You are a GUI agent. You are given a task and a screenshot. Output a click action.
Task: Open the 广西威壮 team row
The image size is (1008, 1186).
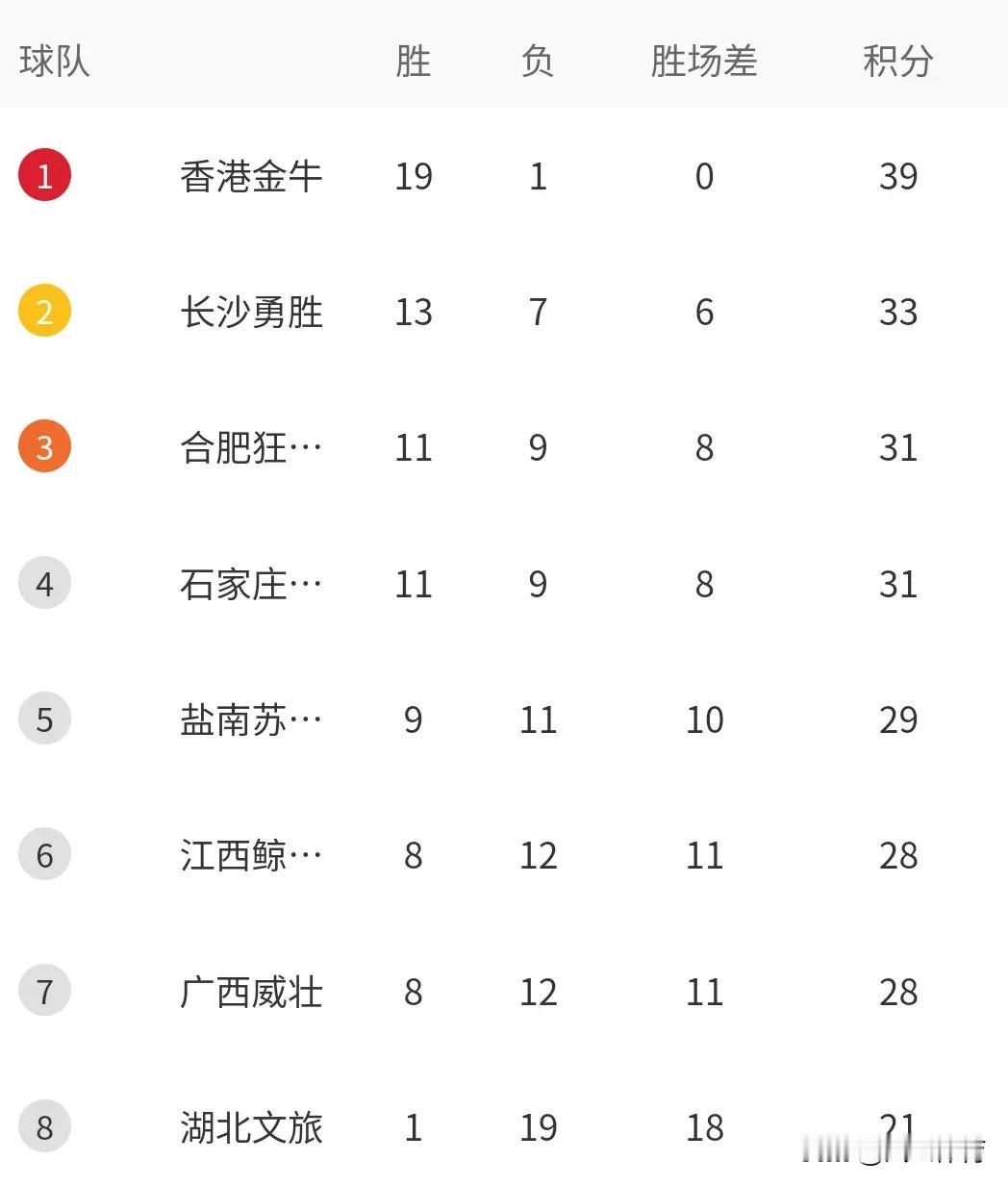(x=504, y=992)
